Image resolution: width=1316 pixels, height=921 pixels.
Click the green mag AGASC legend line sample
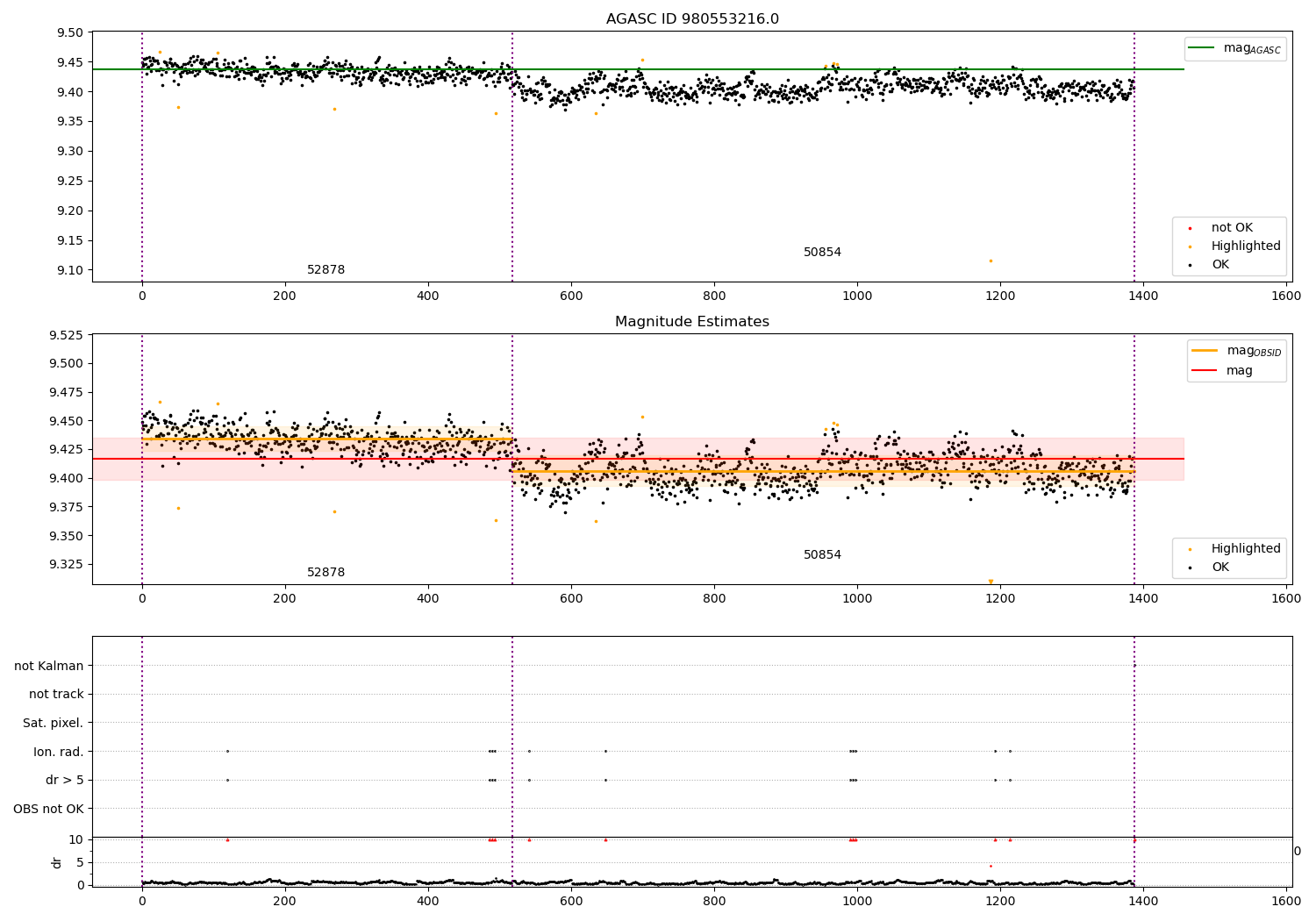[x=1202, y=48]
